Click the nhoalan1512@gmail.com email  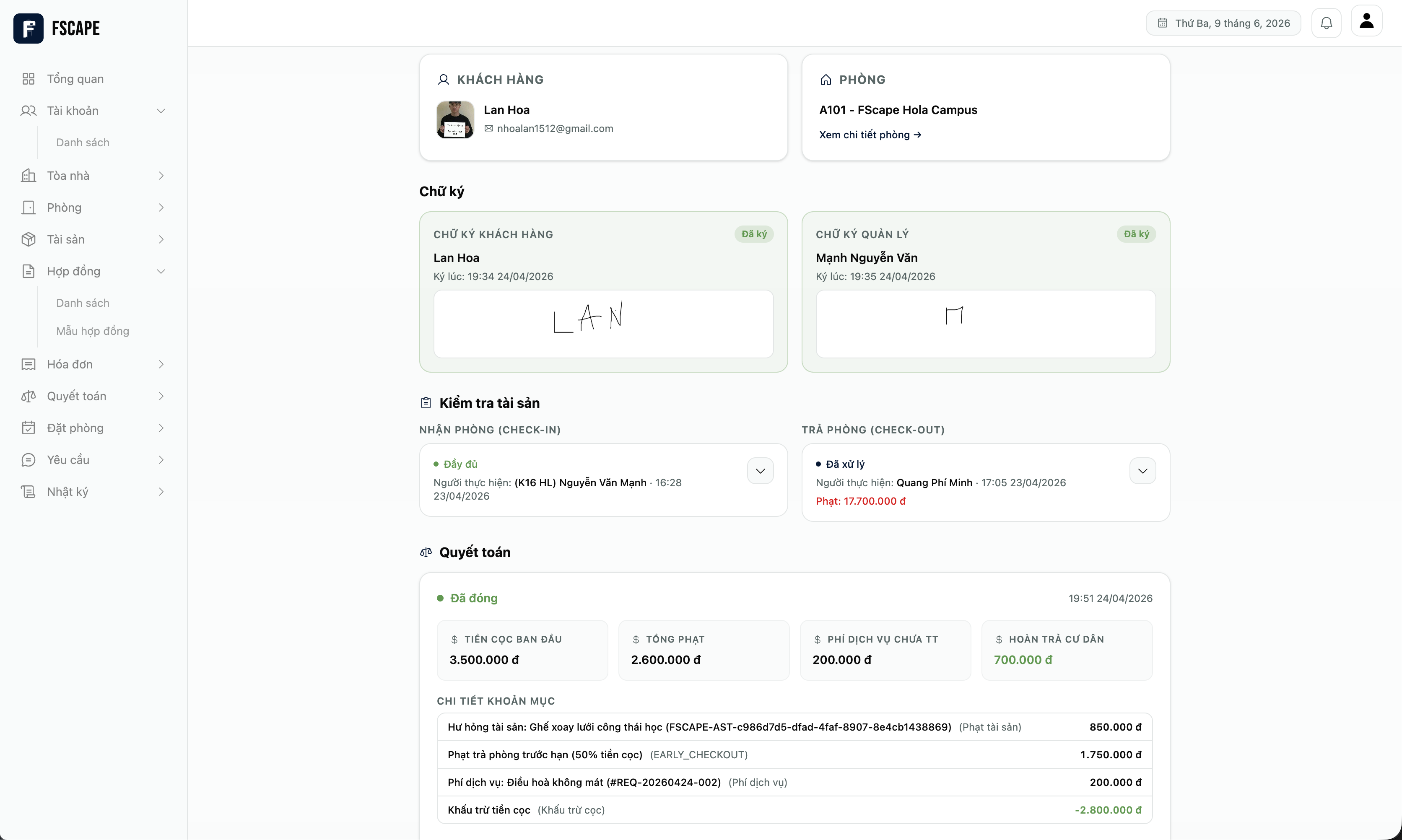pos(555,129)
